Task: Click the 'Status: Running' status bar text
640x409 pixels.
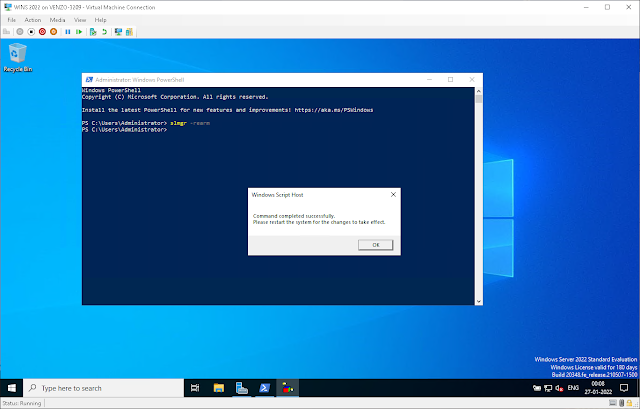Action: [x=22, y=403]
